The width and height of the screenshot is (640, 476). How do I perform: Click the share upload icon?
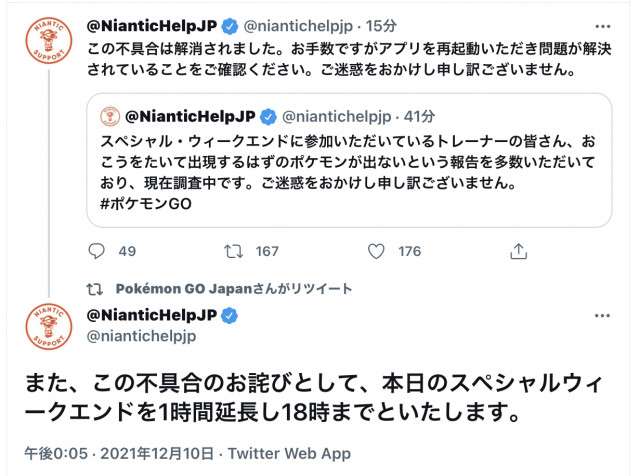click(518, 251)
